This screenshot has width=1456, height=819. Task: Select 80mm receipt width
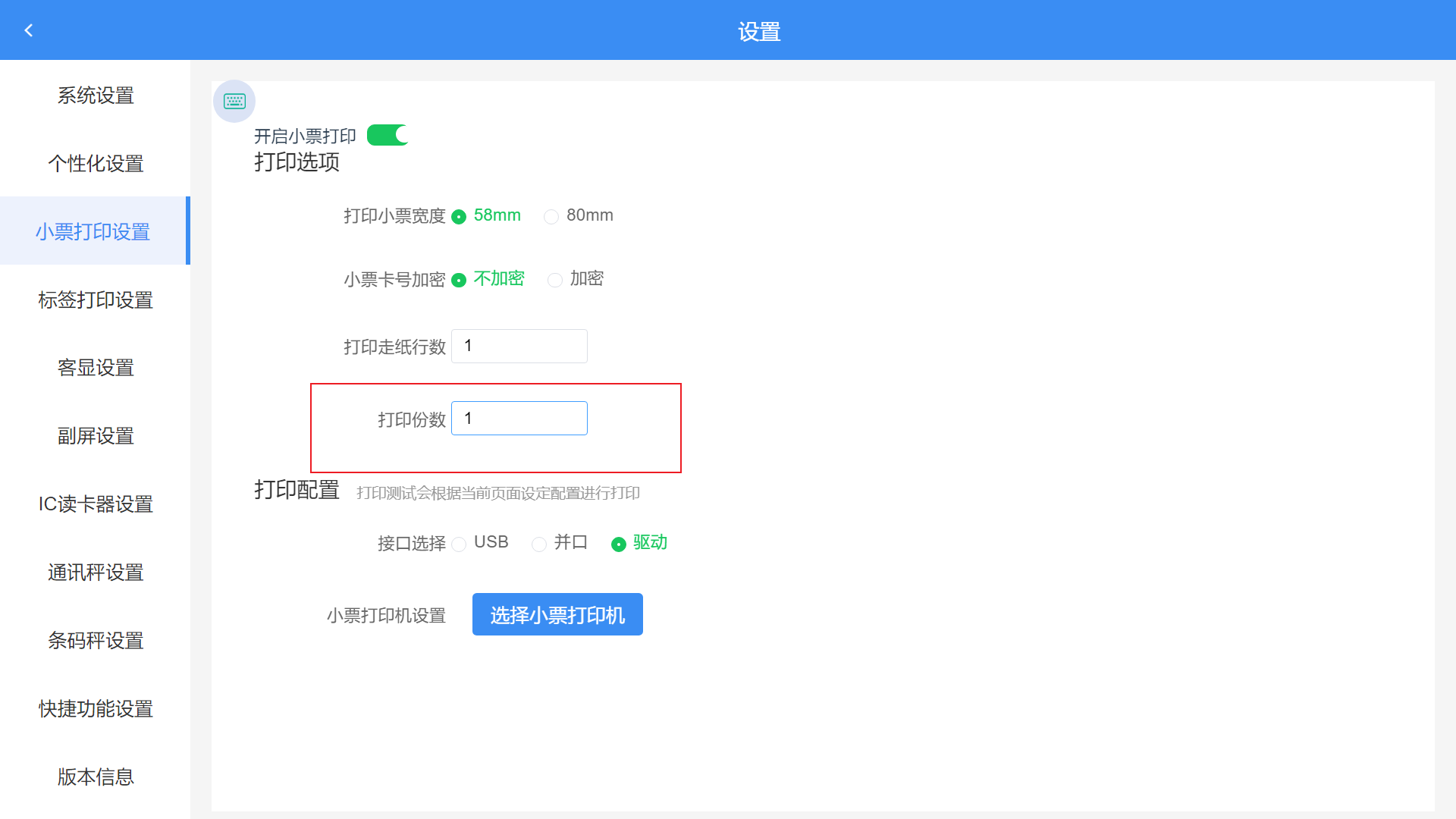coord(552,217)
